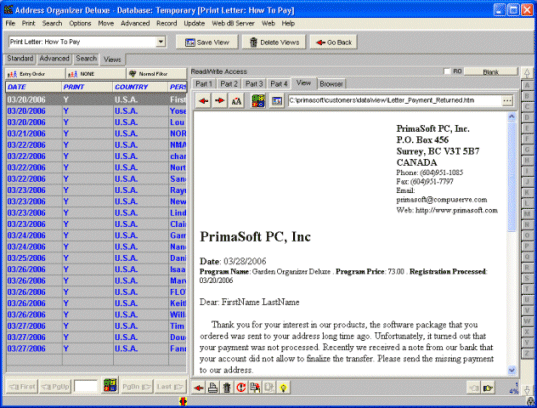The width and height of the screenshot is (537, 408).
Task: Click the printer icon in bottom toolbar
Action: 213,388
